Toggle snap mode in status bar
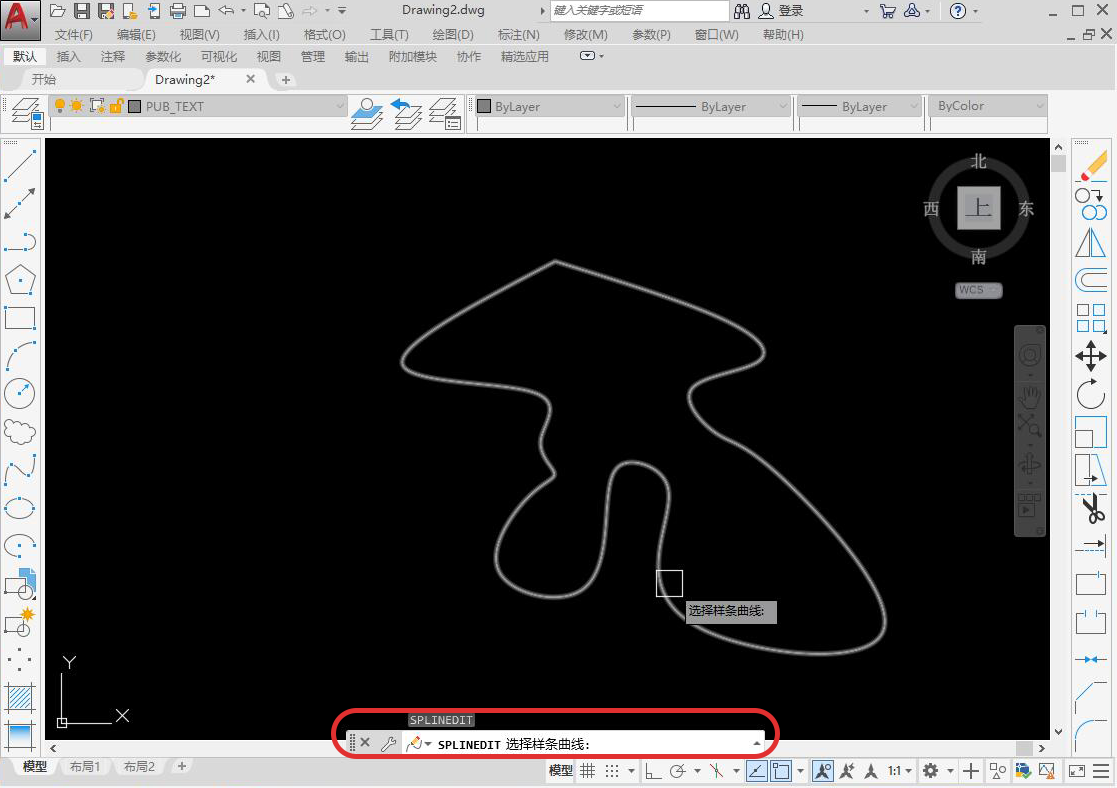 612,770
